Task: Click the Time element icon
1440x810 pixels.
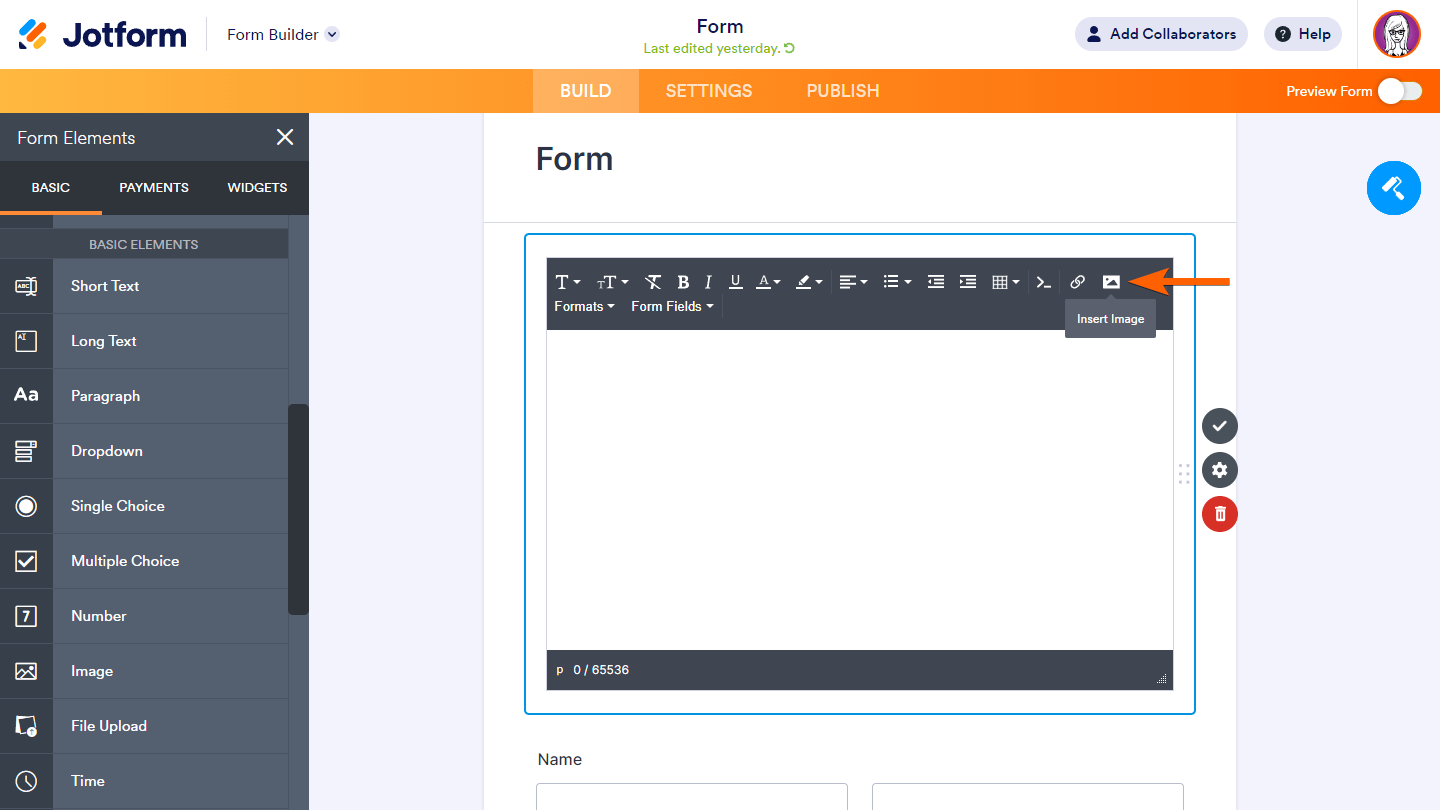Action: click(26, 781)
